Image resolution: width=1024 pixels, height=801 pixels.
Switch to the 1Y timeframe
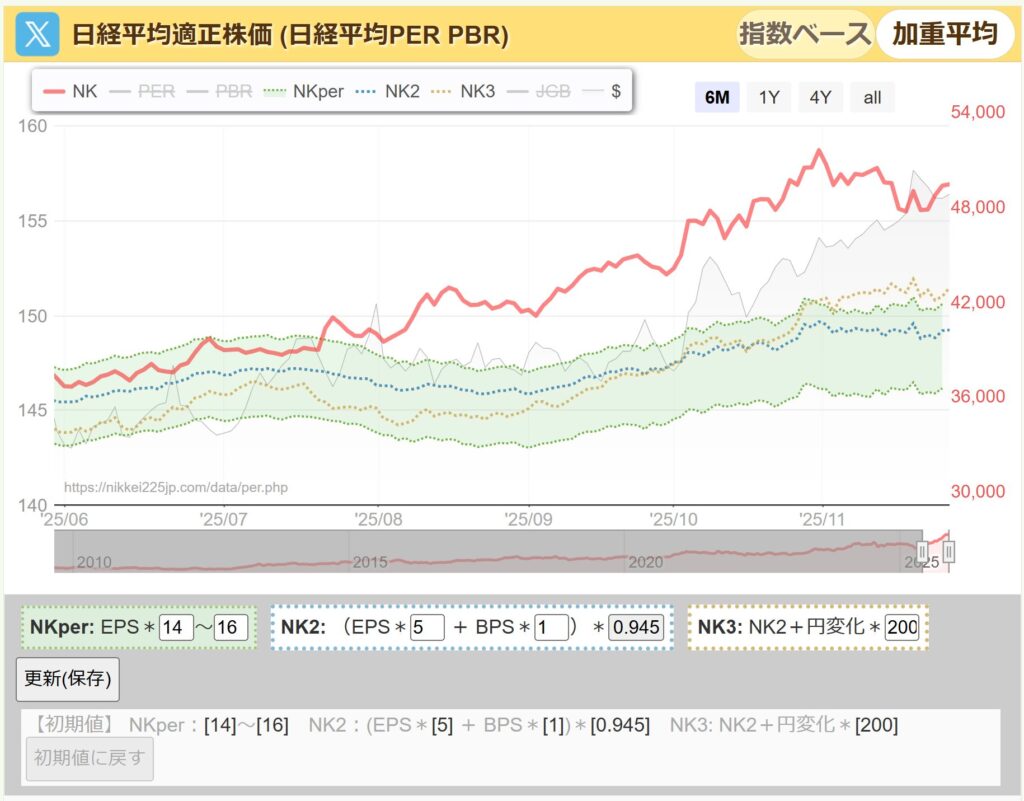(x=768, y=97)
